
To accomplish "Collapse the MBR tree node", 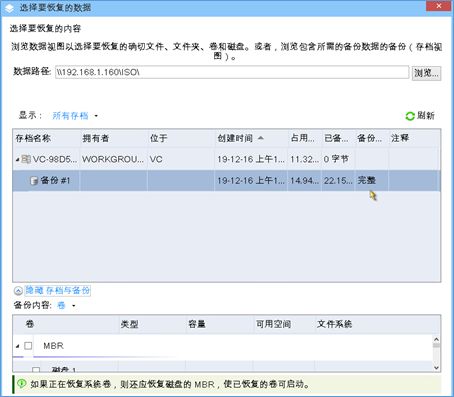I will point(17,346).
